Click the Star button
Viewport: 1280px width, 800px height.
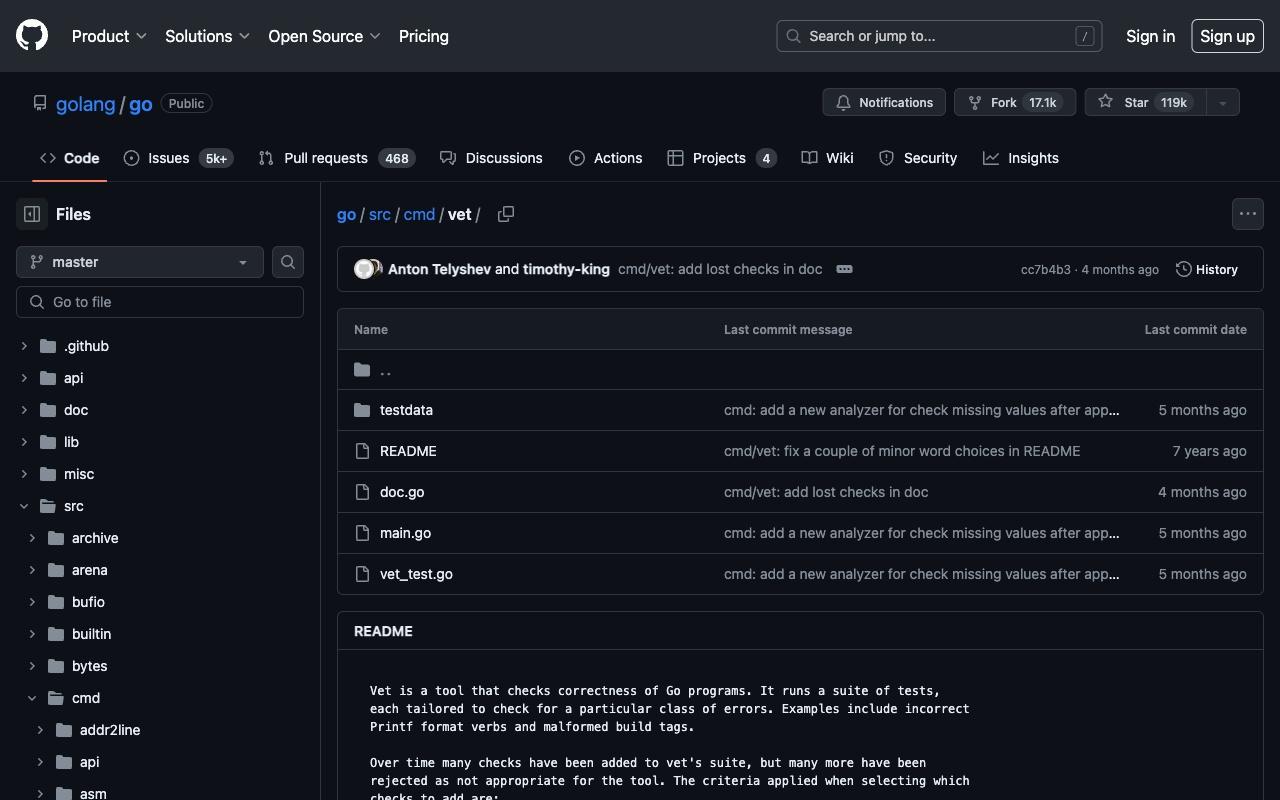[x=1146, y=102]
